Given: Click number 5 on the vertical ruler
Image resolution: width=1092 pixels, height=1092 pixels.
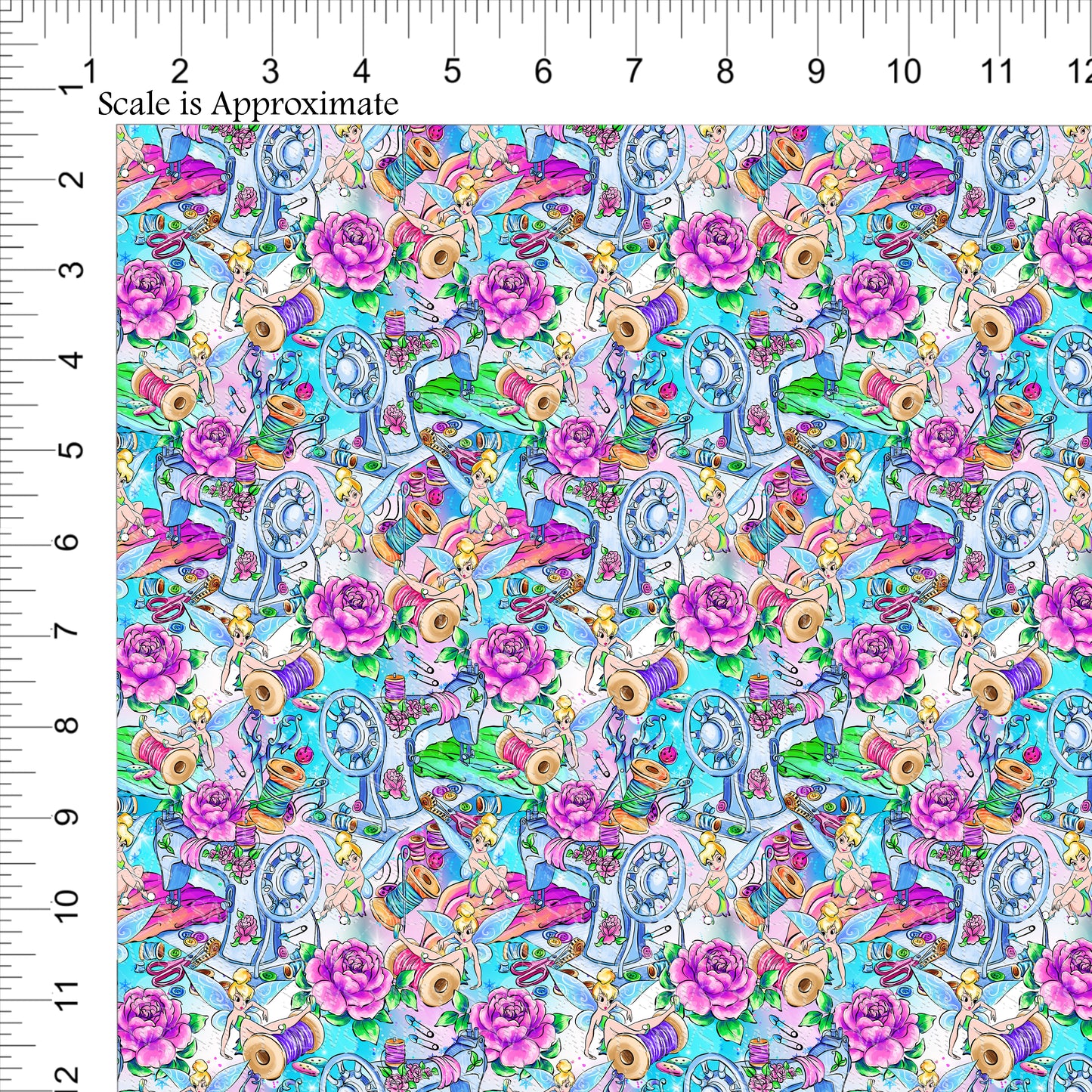Looking at the screenshot, I should tap(73, 452).
